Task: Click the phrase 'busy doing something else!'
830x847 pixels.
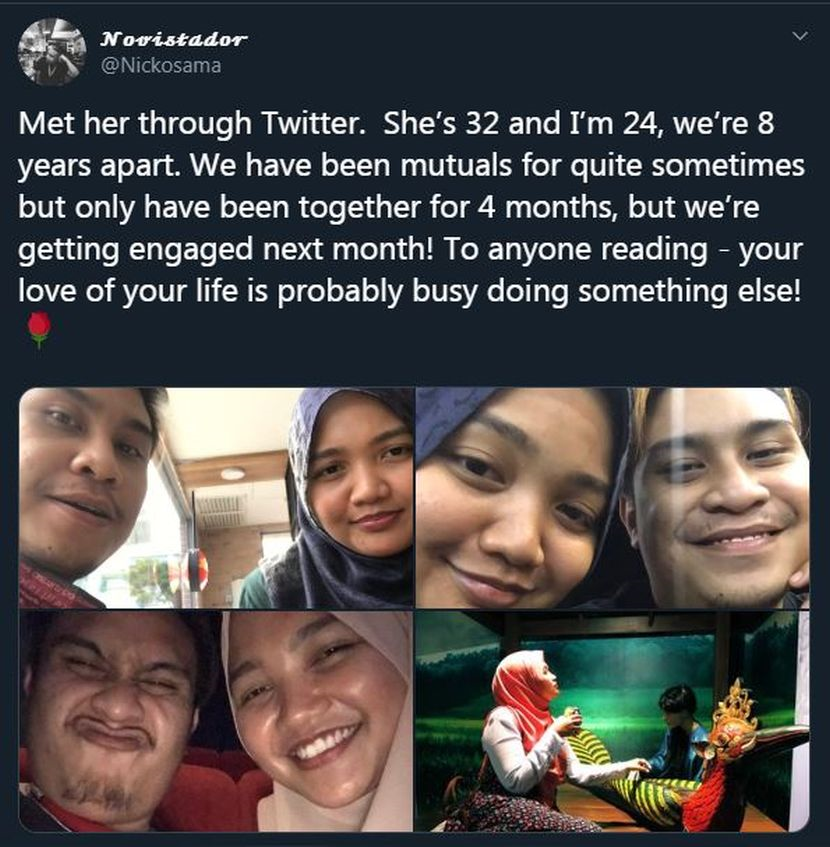Action: [x=606, y=292]
